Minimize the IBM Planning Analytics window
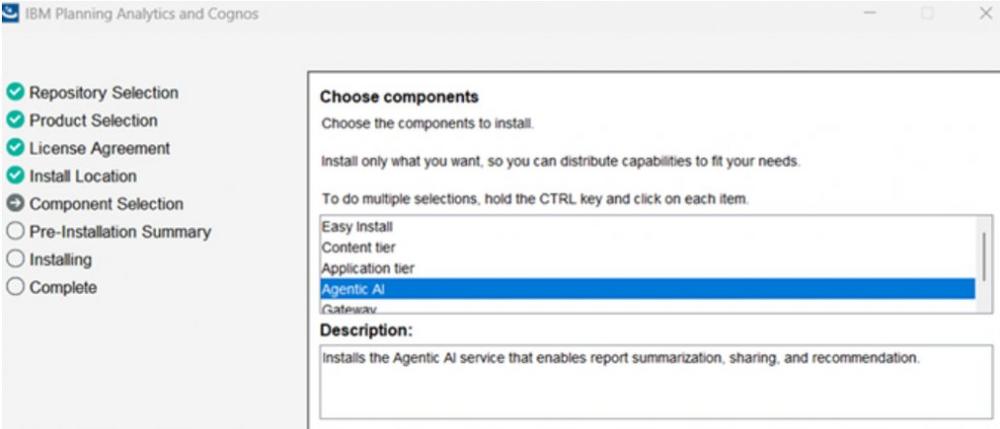The width and height of the screenshot is (1000, 429). tap(870, 13)
